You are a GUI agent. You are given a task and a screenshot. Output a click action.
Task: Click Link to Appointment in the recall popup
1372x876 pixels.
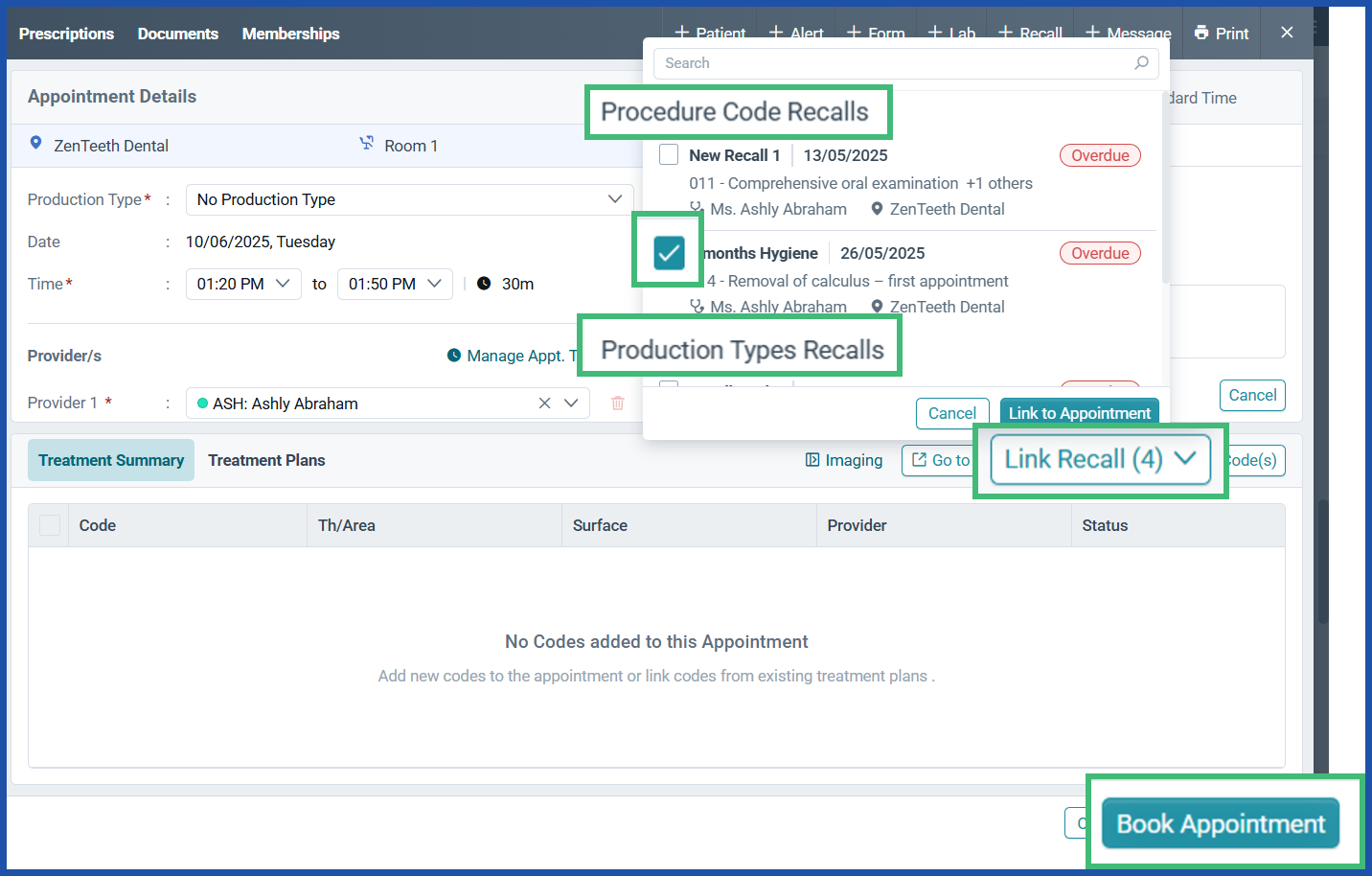tap(1079, 413)
